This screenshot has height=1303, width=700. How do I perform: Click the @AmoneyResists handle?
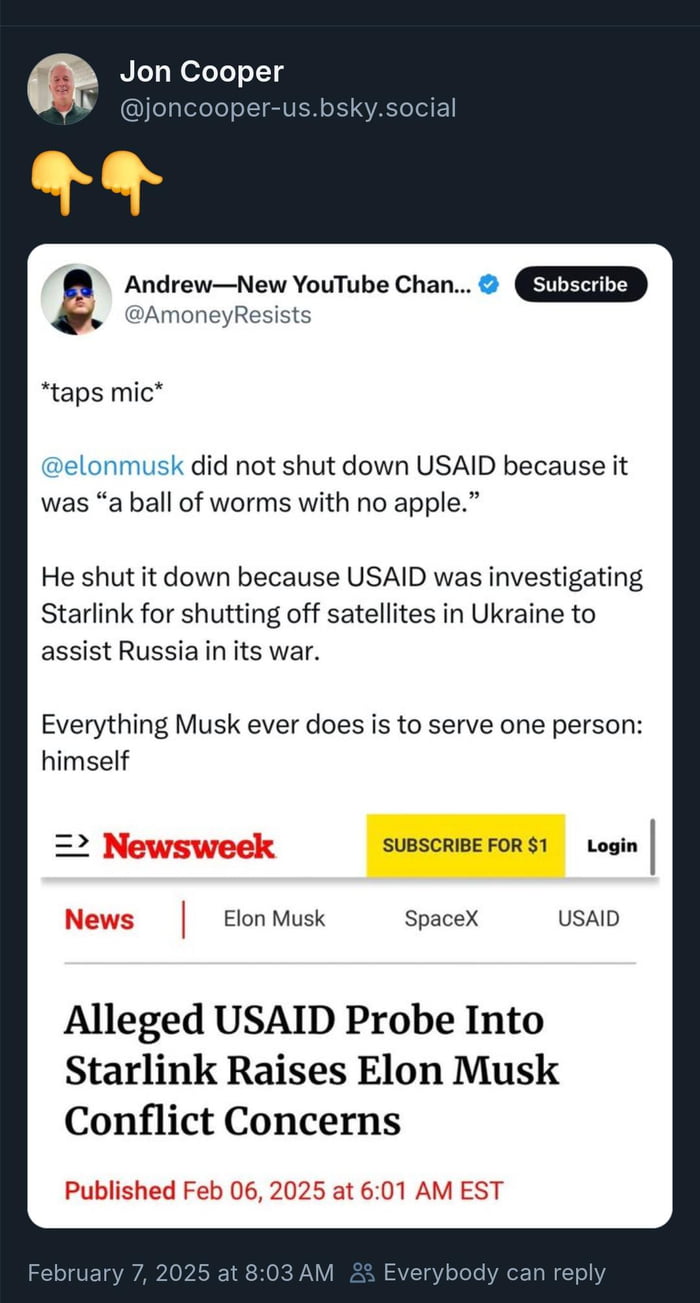pyautogui.click(x=217, y=315)
